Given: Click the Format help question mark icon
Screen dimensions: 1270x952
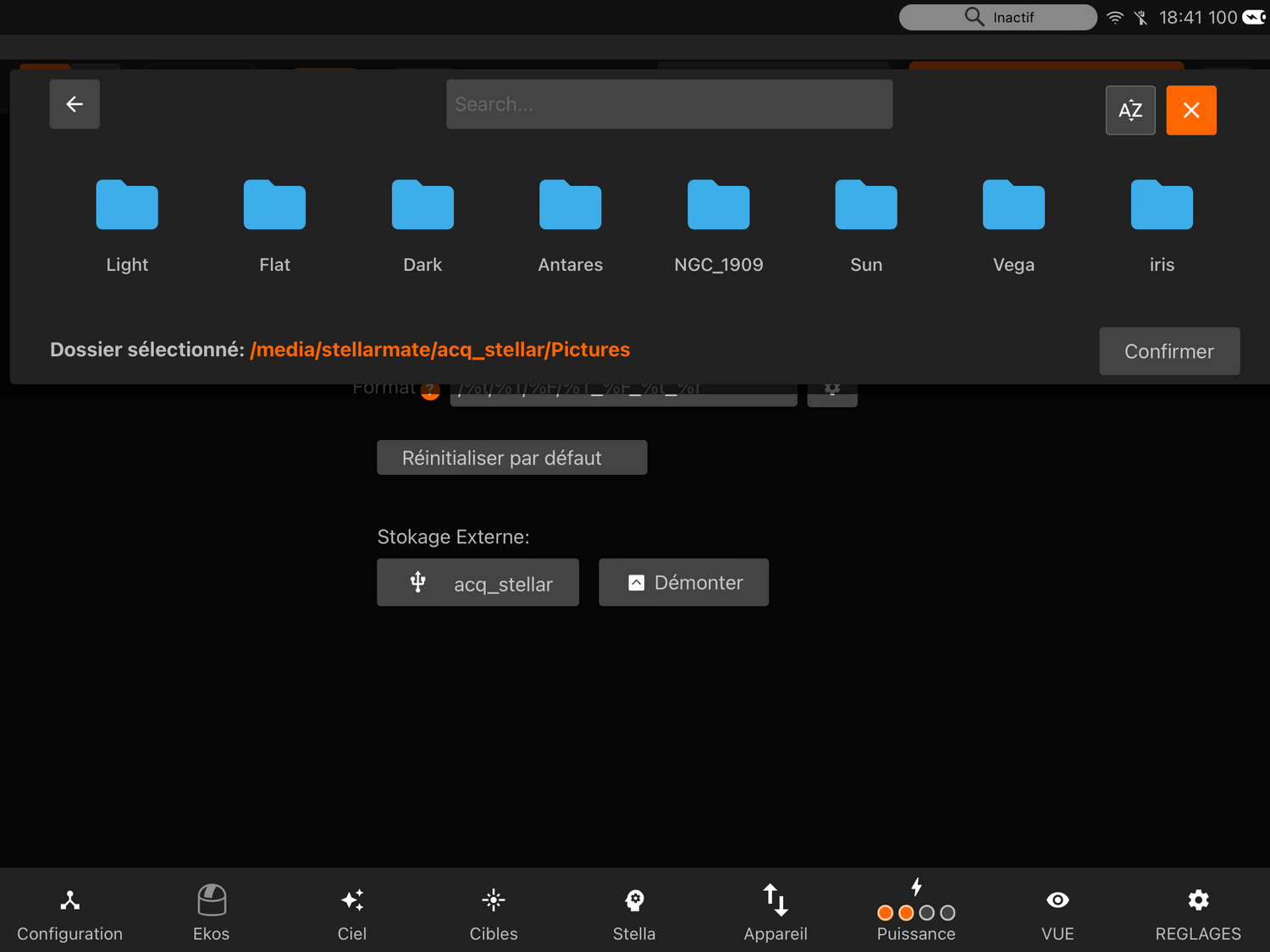Looking at the screenshot, I should [430, 390].
